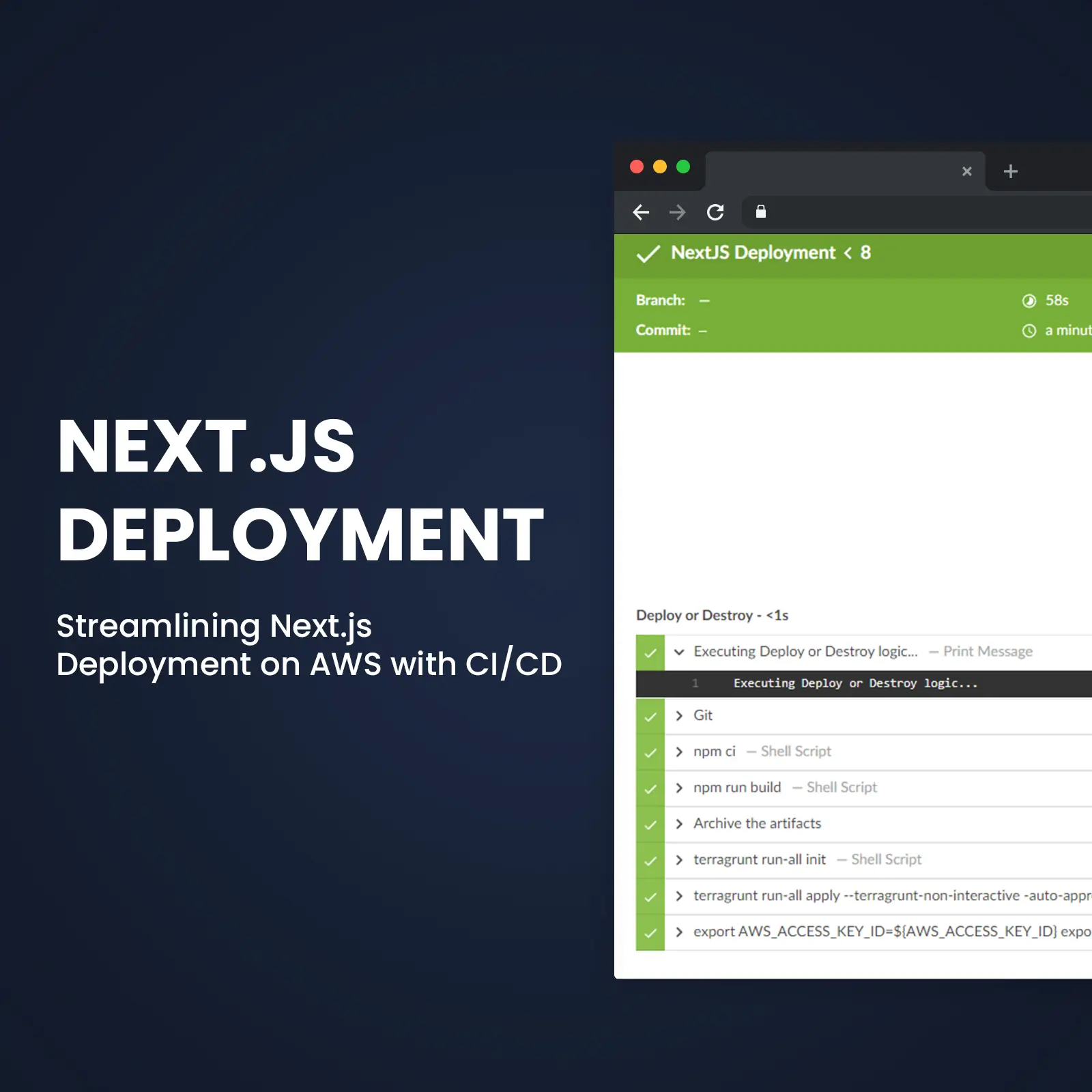Click the Commit label in header
The width and height of the screenshot is (1092, 1092).
point(663,330)
